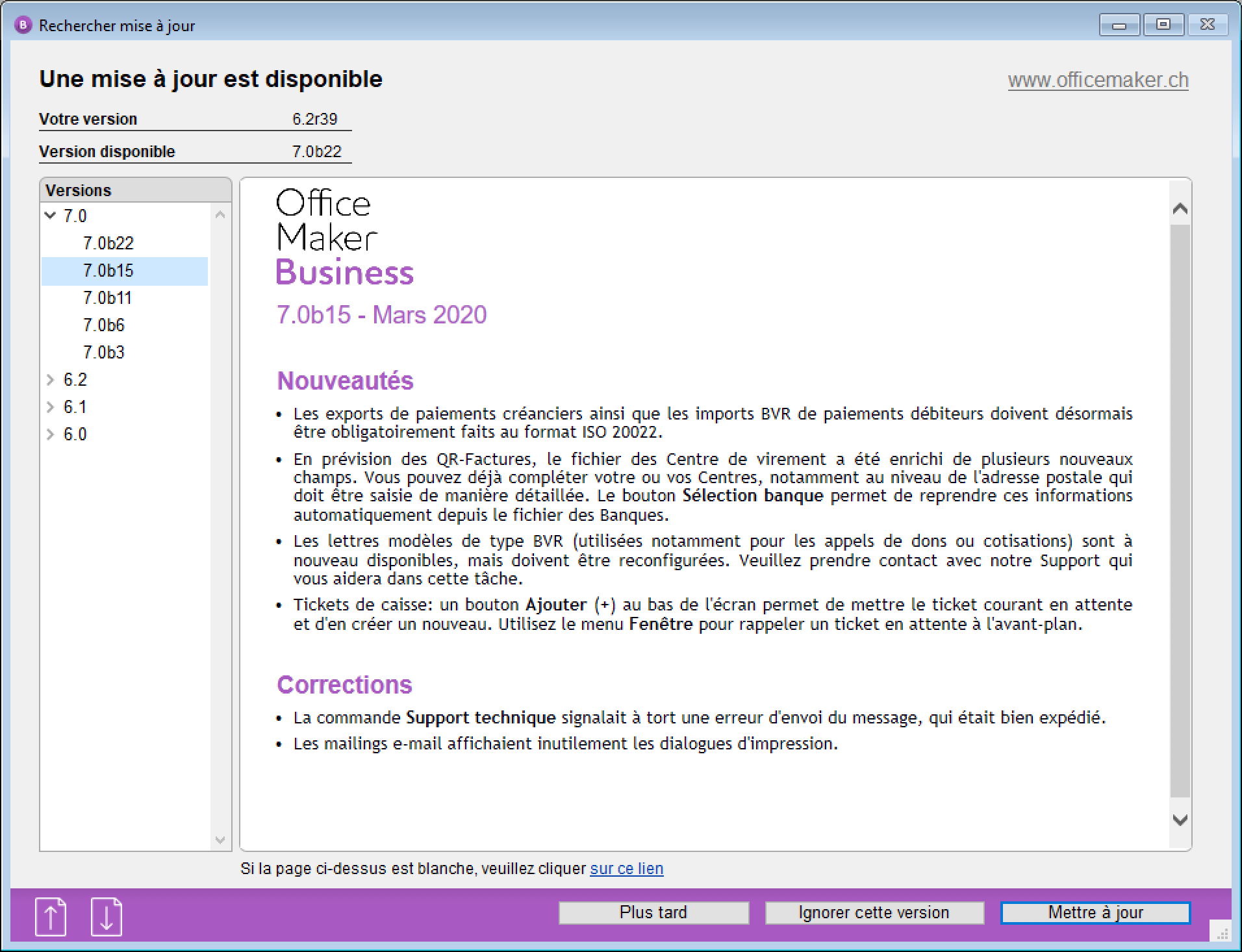1242x952 pixels.
Task: Select the 6.2 version row label
Action: click(75, 379)
